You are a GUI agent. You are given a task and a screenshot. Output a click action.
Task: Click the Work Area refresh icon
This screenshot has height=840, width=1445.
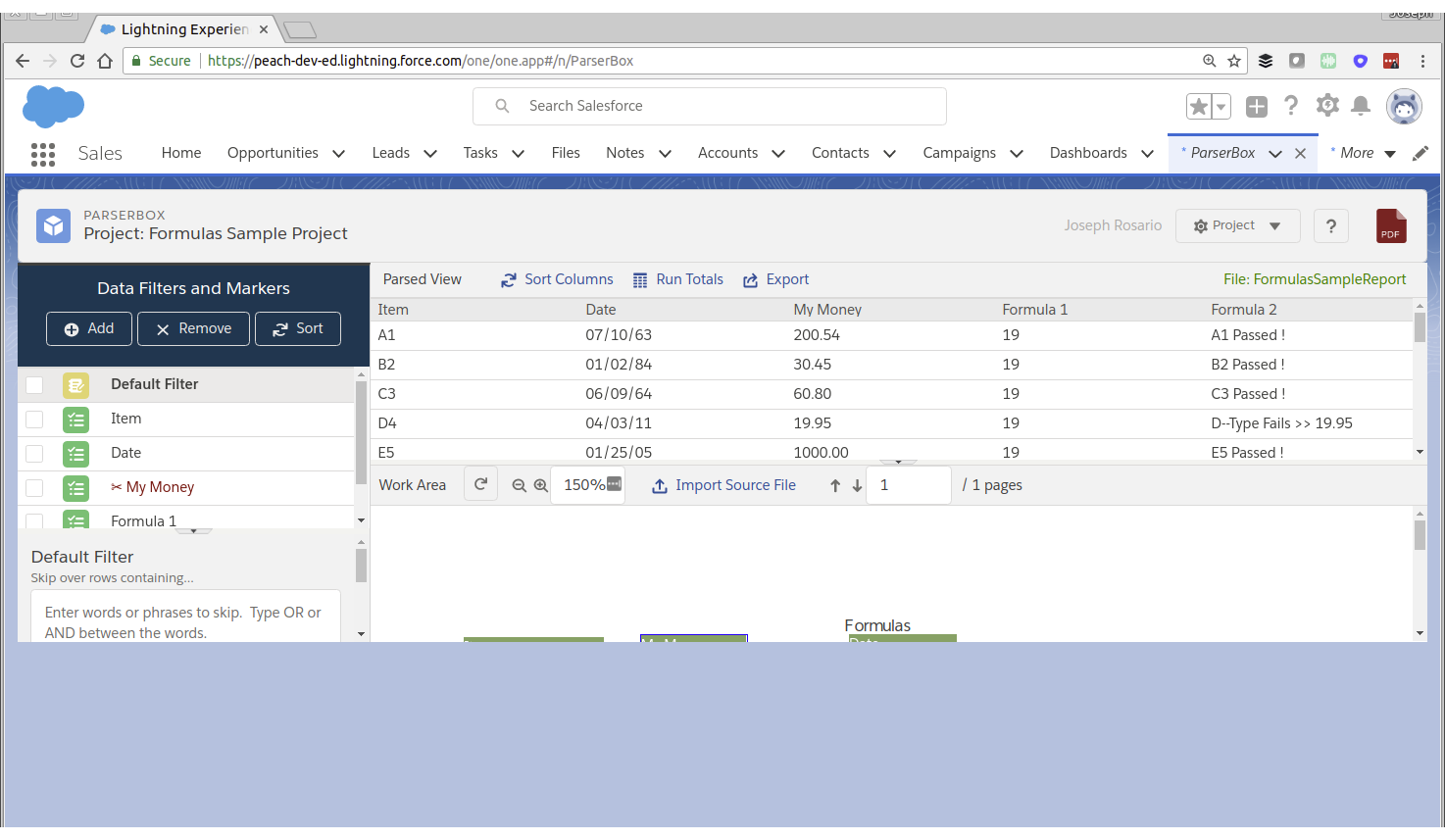click(x=480, y=484)
